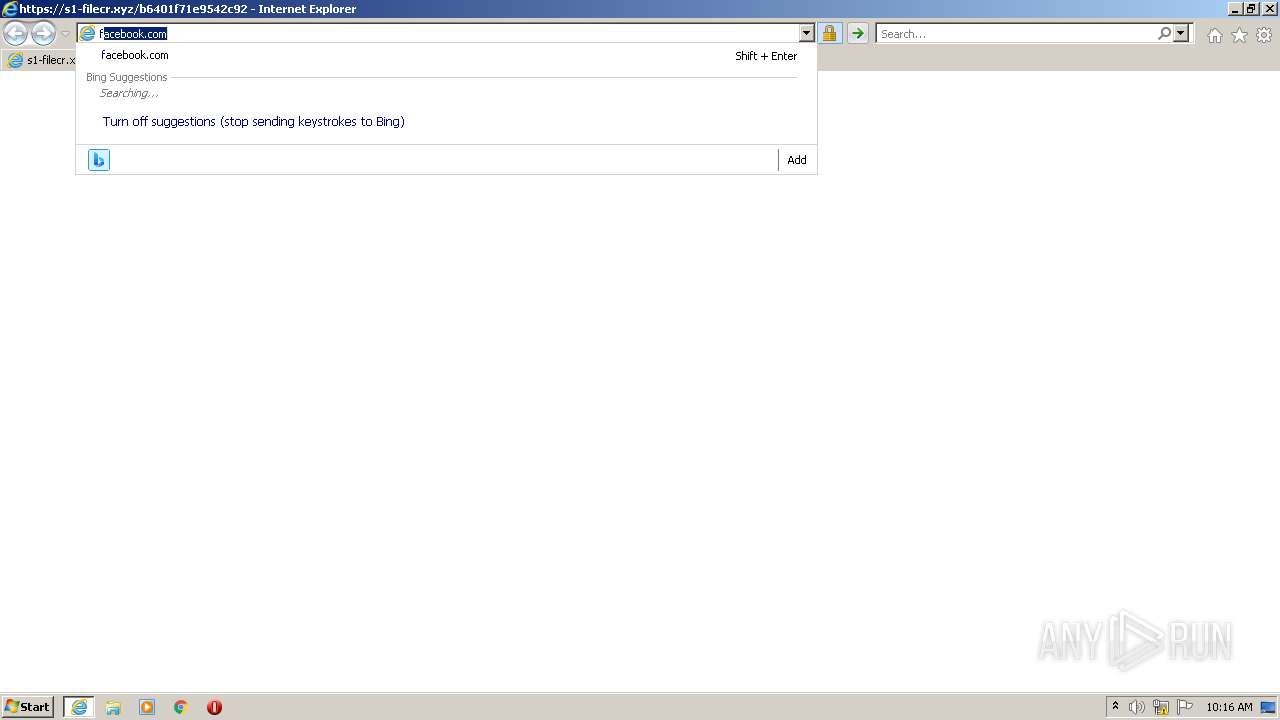This screenshot has height=720, width=1280.
Task: Click the magnifier search icon
Action: click(x=1164, y=34)
